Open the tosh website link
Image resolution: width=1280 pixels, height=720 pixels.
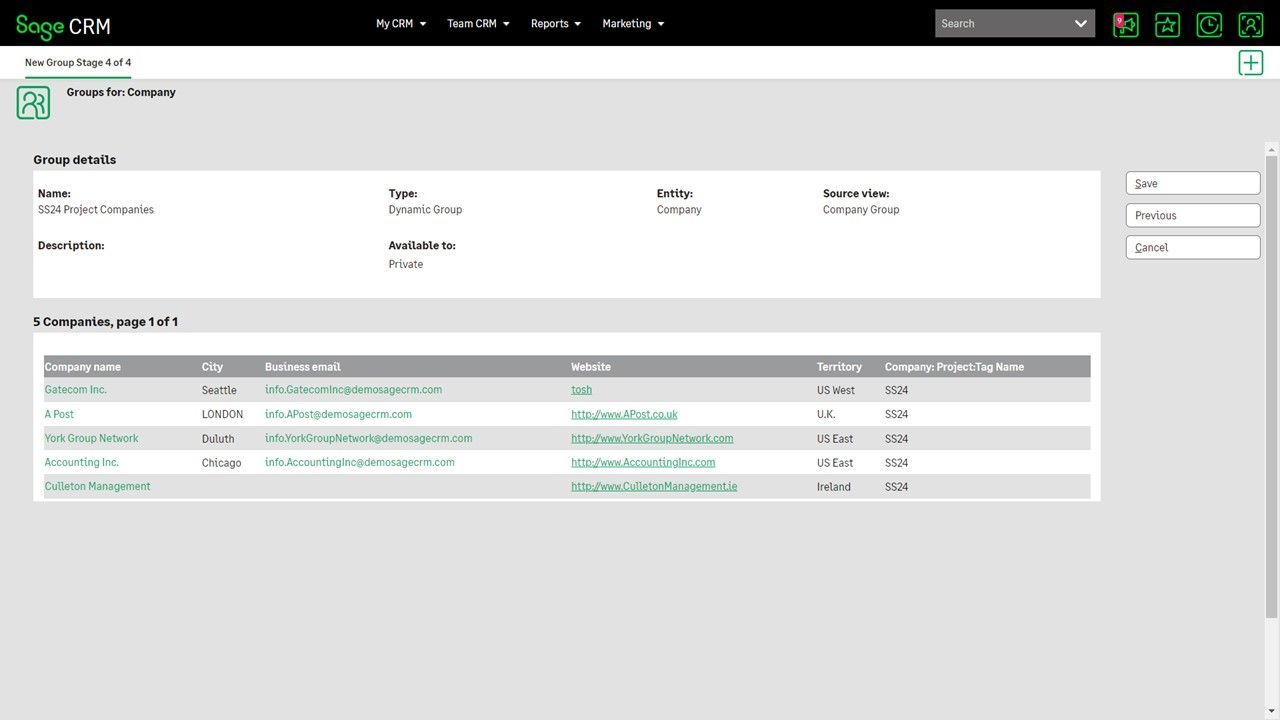tap(582, 390)
